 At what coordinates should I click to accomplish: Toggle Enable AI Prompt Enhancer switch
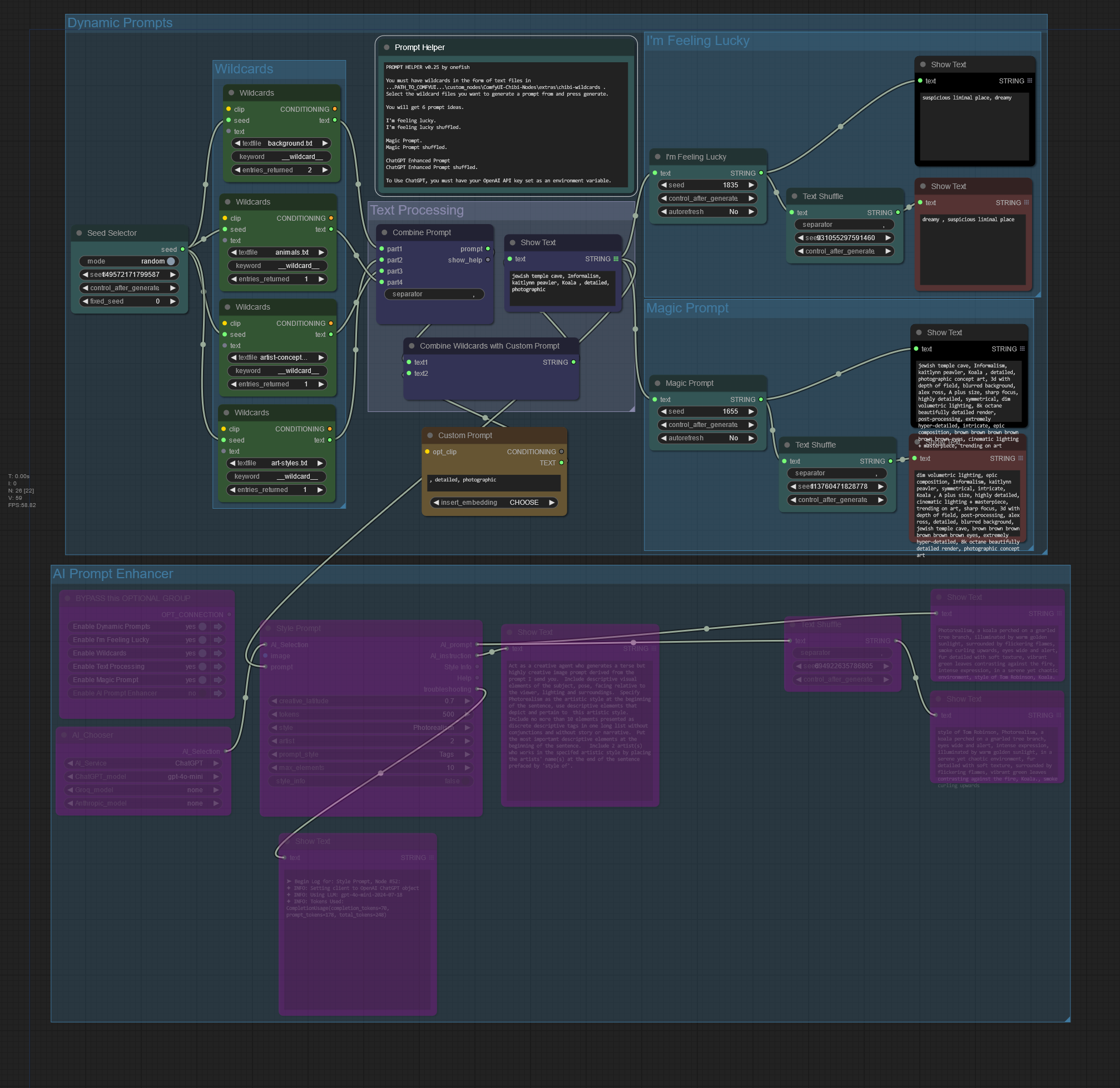tap(202, 693)
